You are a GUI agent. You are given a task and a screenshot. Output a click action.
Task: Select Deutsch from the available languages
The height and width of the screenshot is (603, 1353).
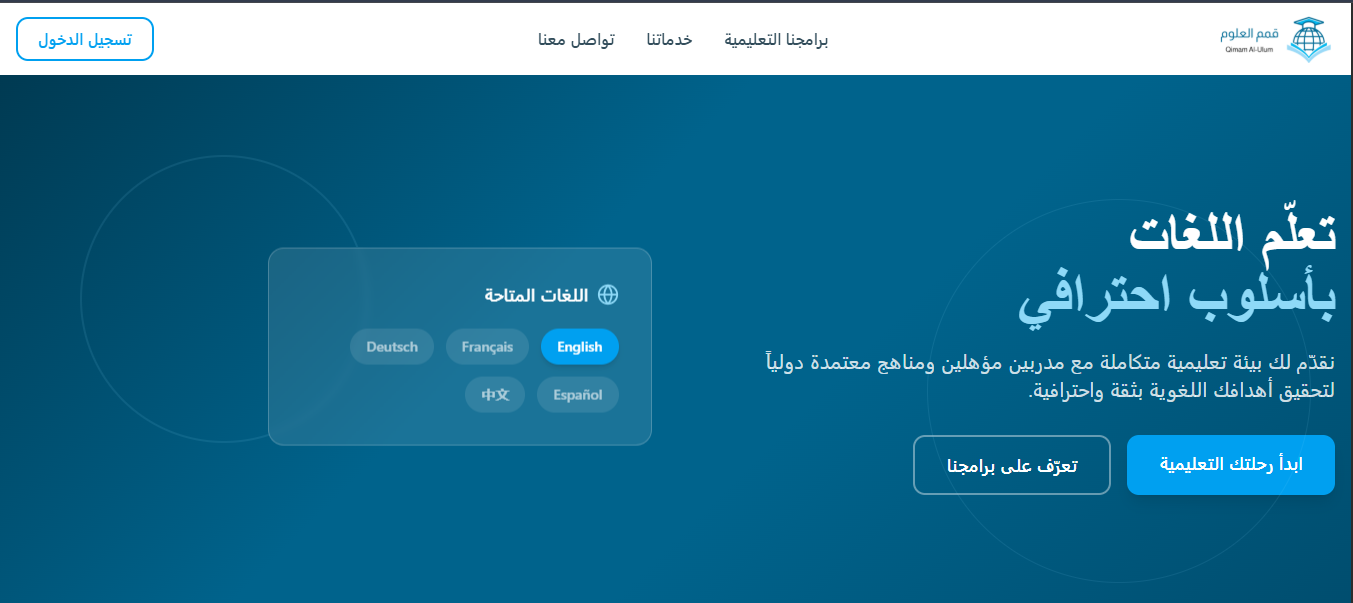tap(391, 346)
